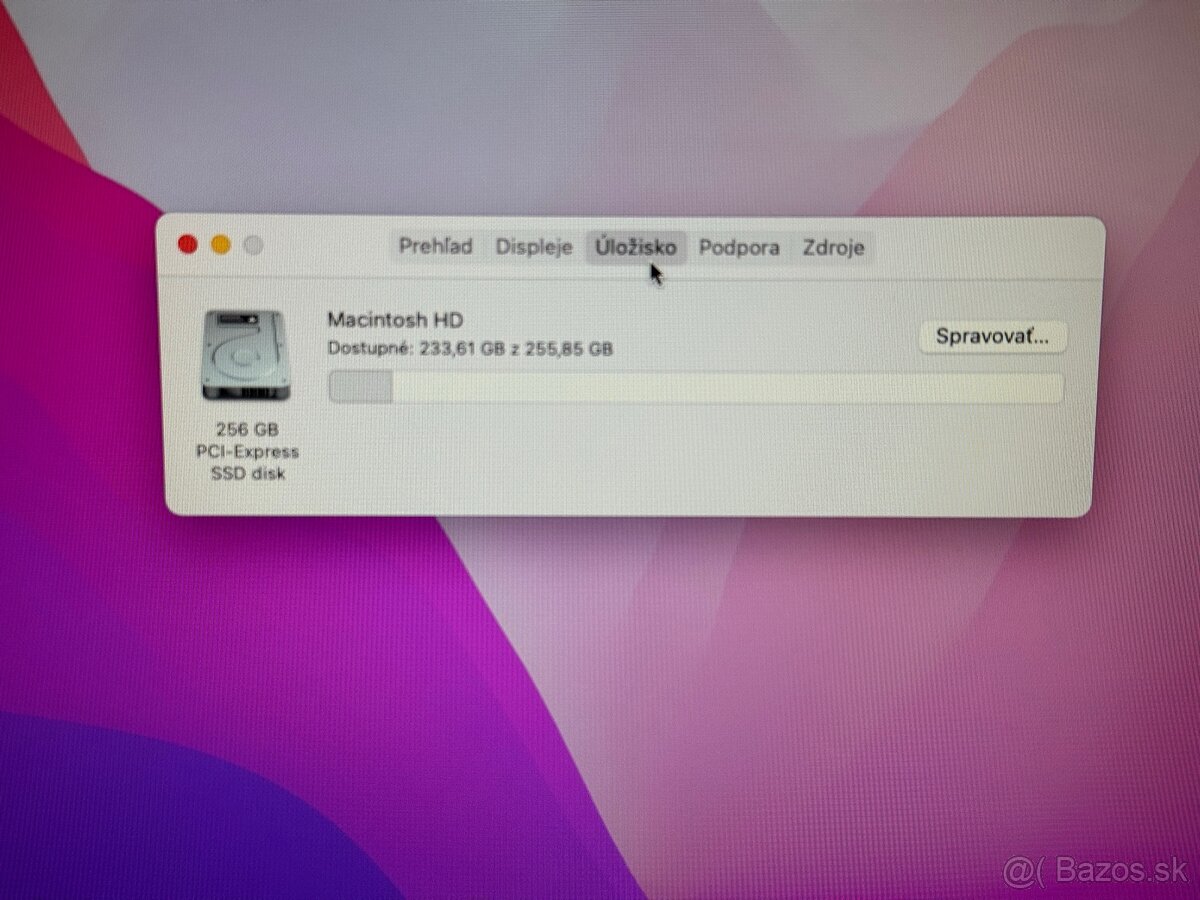
Task: Click the red close traffic light
Action: pyautogui.click(x=187, y=242)
